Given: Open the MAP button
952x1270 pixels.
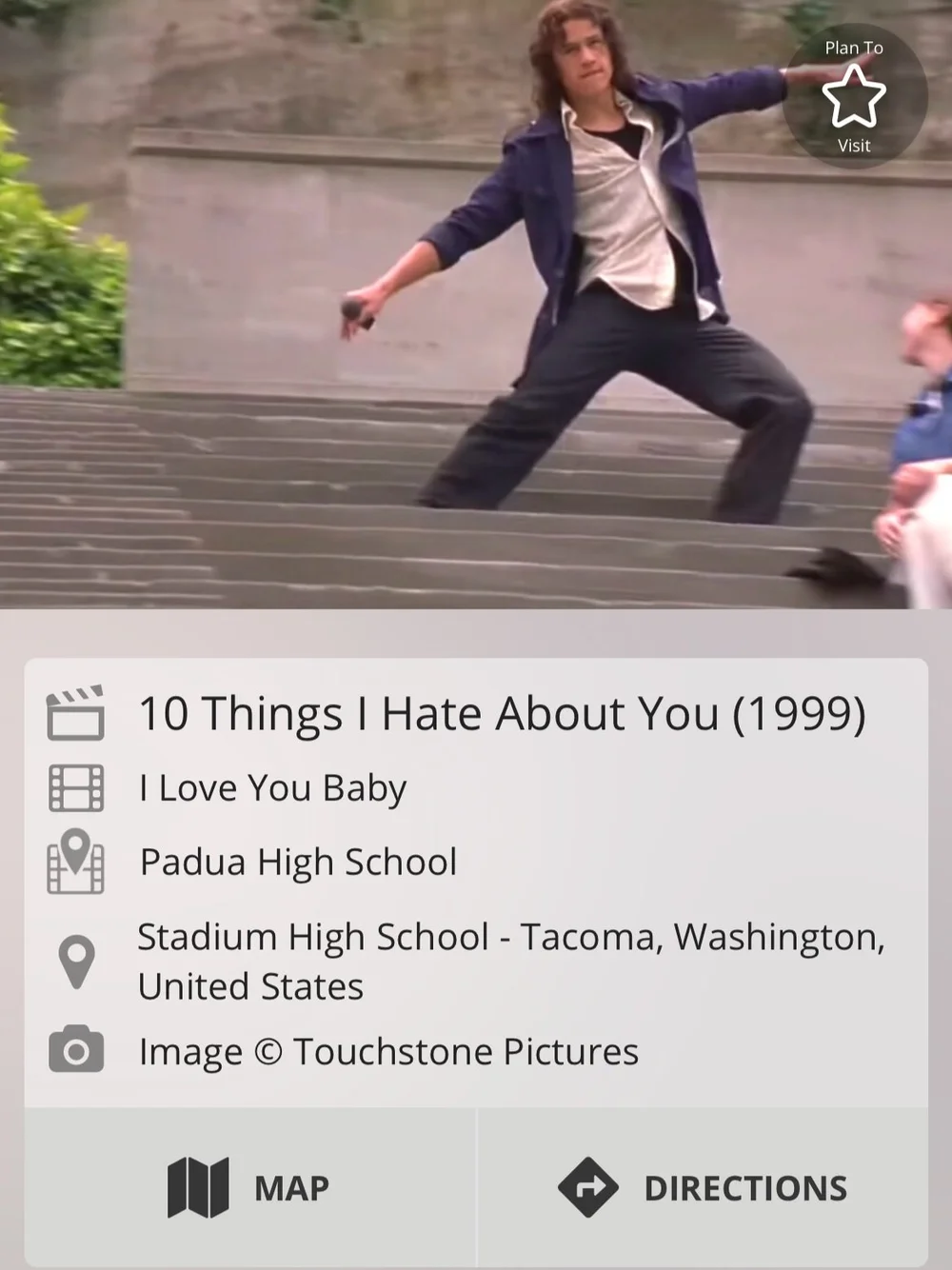Looking at the screenshot, I should coord(249,1187).
